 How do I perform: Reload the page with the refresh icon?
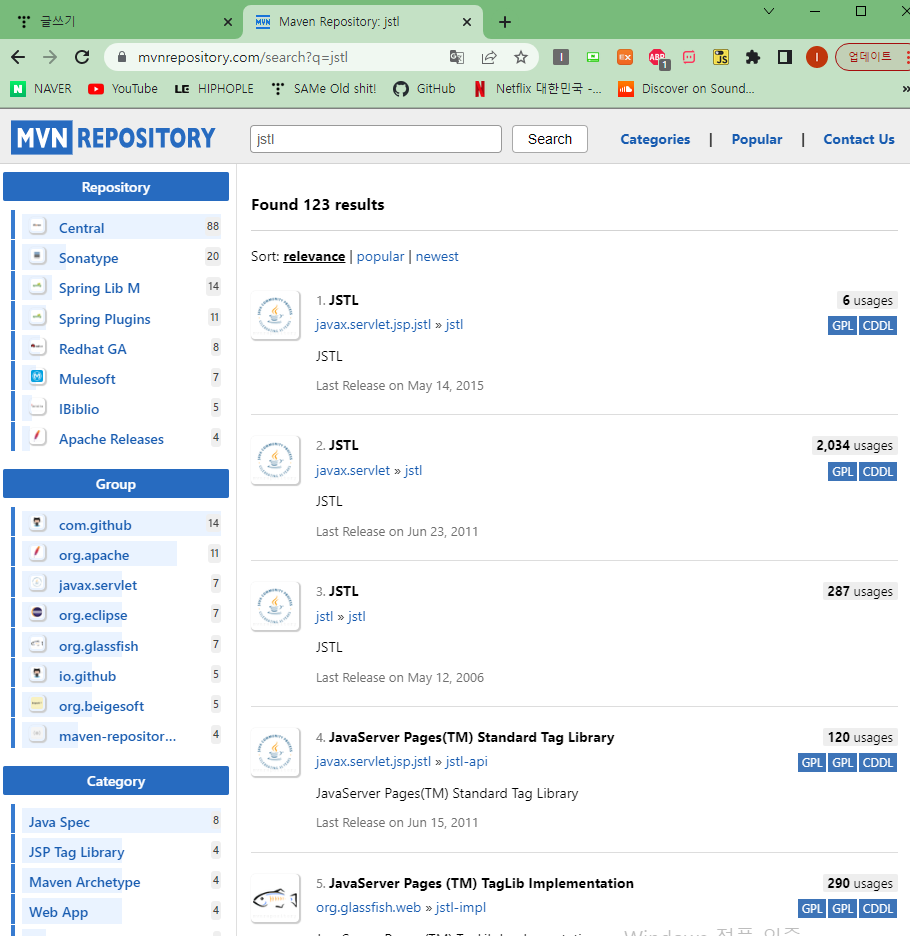(82, 57)
